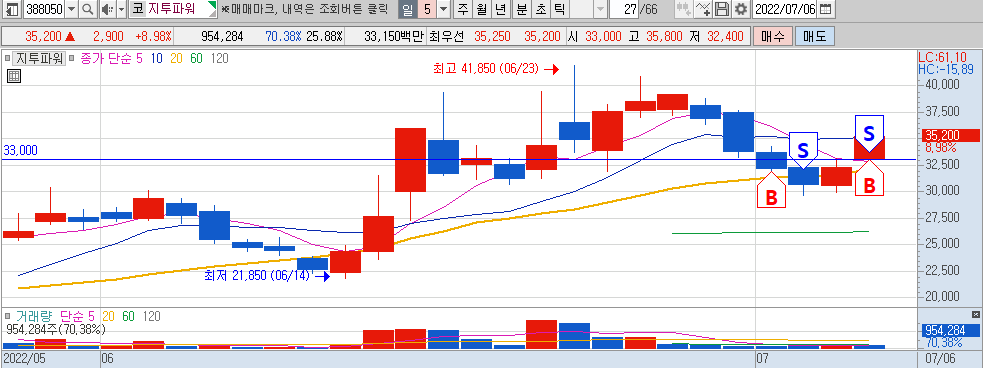This screenshot has height=368, width=983.
Task: Switch to the 분 minute chart
Action: (x=522, y=9)
